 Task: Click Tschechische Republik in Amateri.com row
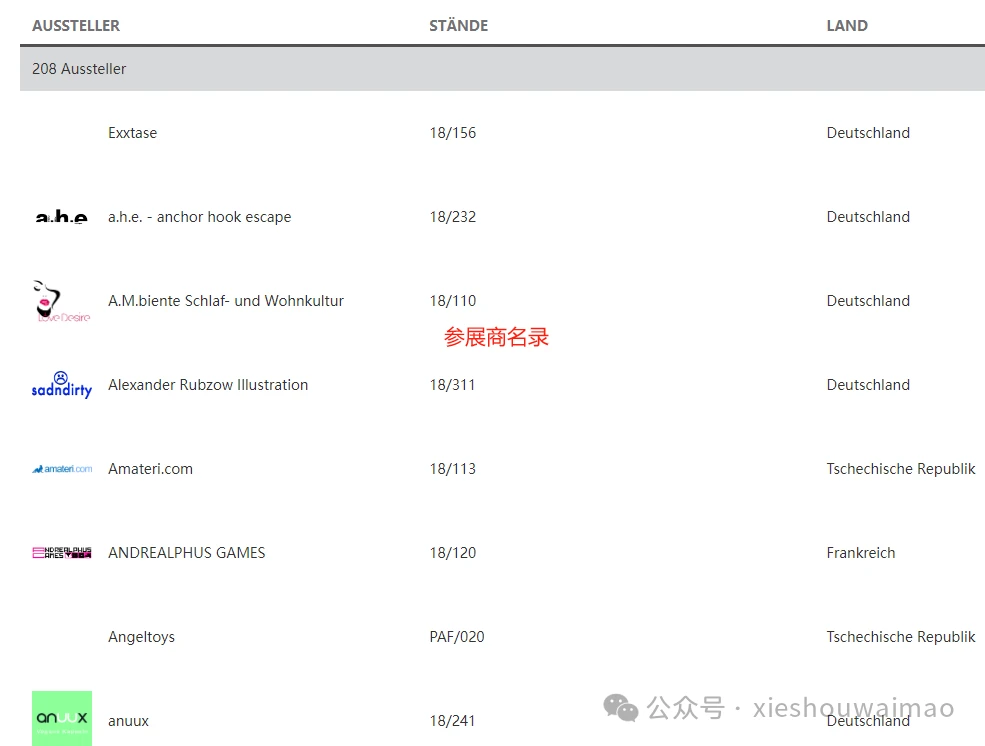(901, 469)
